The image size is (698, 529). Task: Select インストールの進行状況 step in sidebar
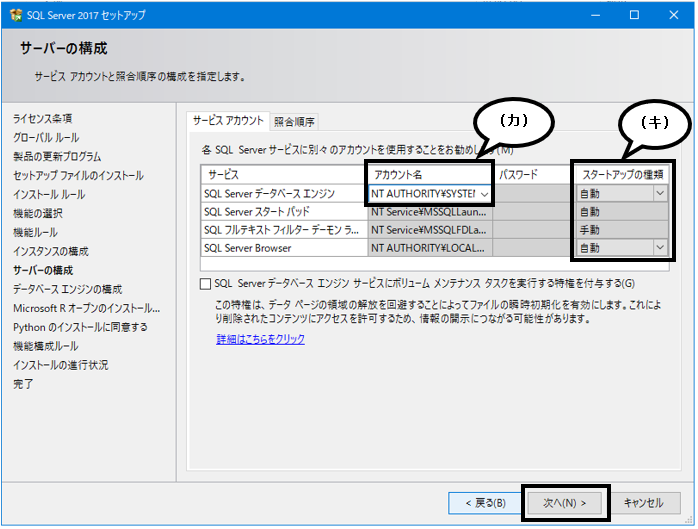pyautogui.click(x=61, y=365)
